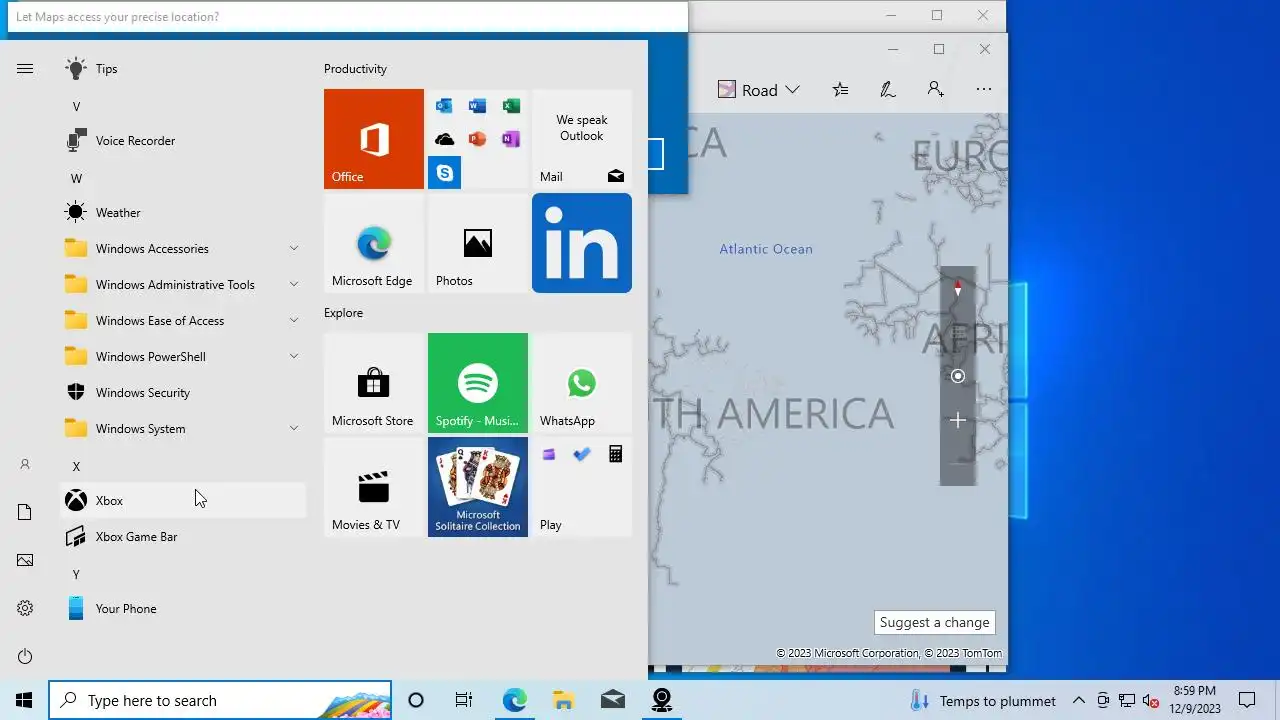The width and height of the screenshot is (1280, 720).
Task: Expand Windows Ease of Access folder
Action: 183,321
